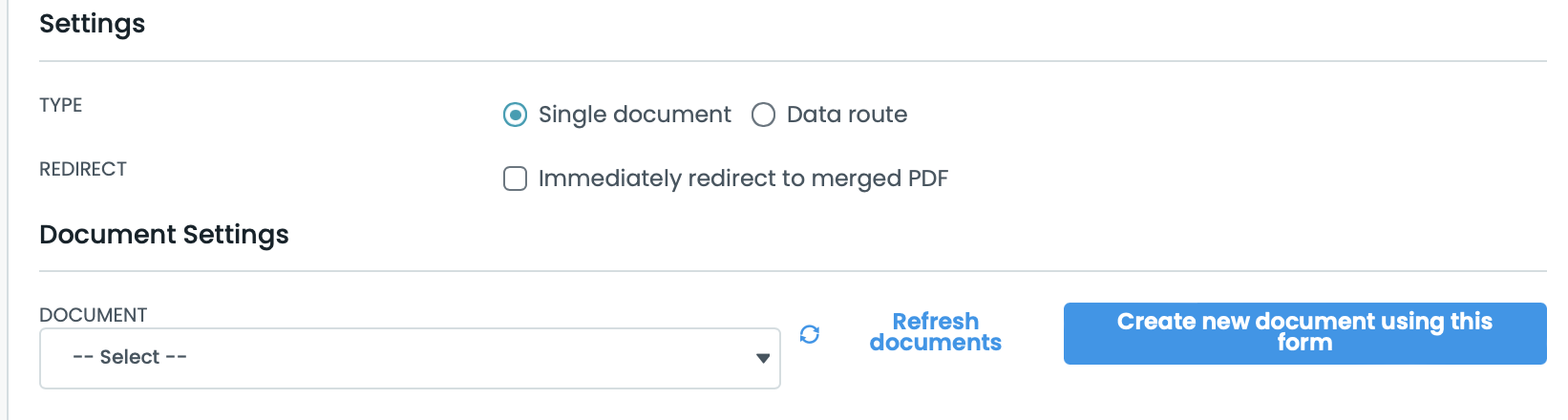
Task: Enable the immediate redirect checkbox
Action: tap(515, 178)
